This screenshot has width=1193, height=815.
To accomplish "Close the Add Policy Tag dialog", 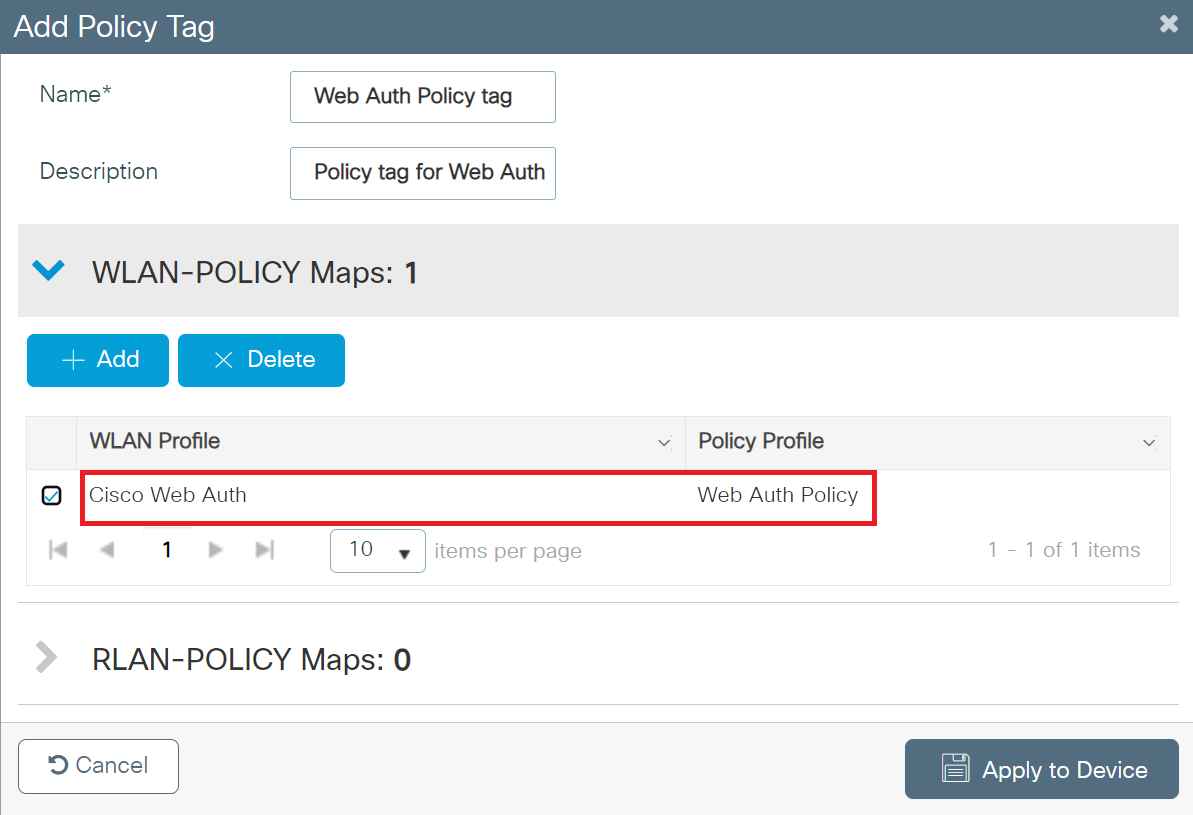I will (1168, 25).
